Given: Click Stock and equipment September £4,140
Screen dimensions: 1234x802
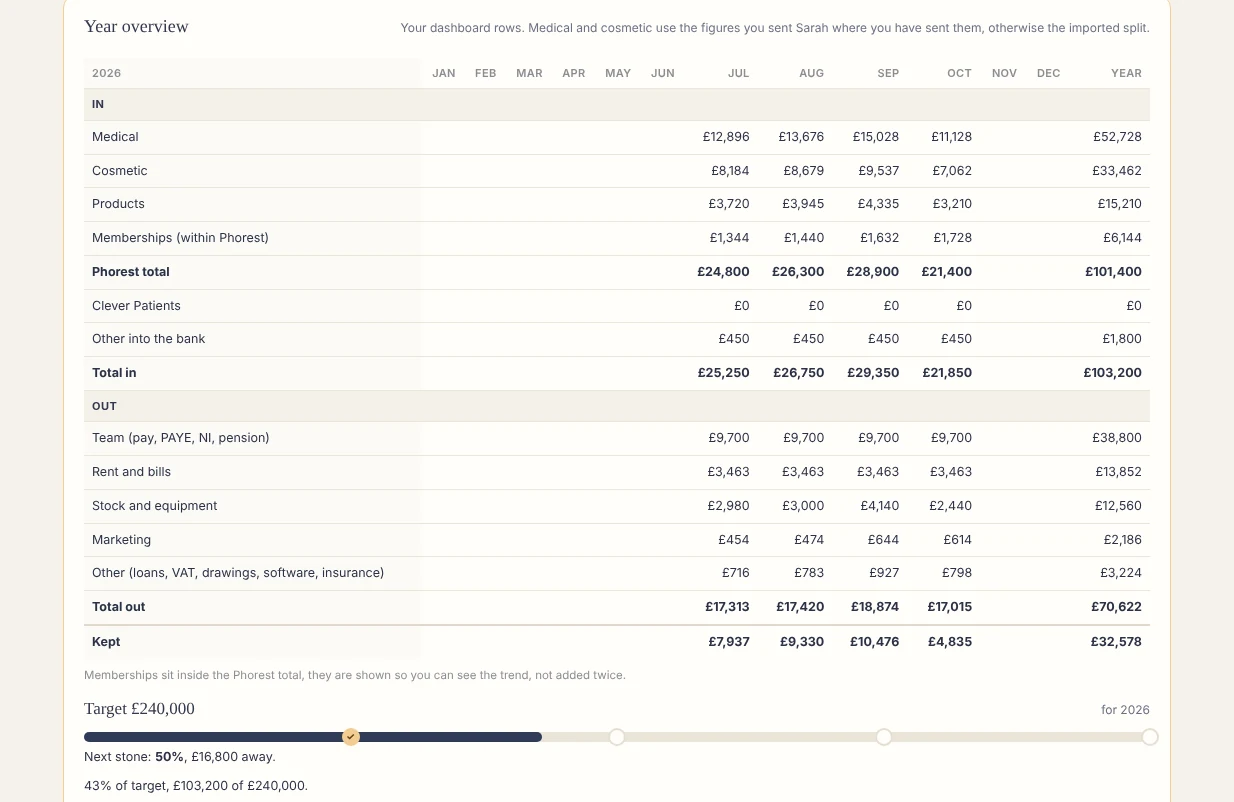Looking at the screenshot, I should coord(880,506).
